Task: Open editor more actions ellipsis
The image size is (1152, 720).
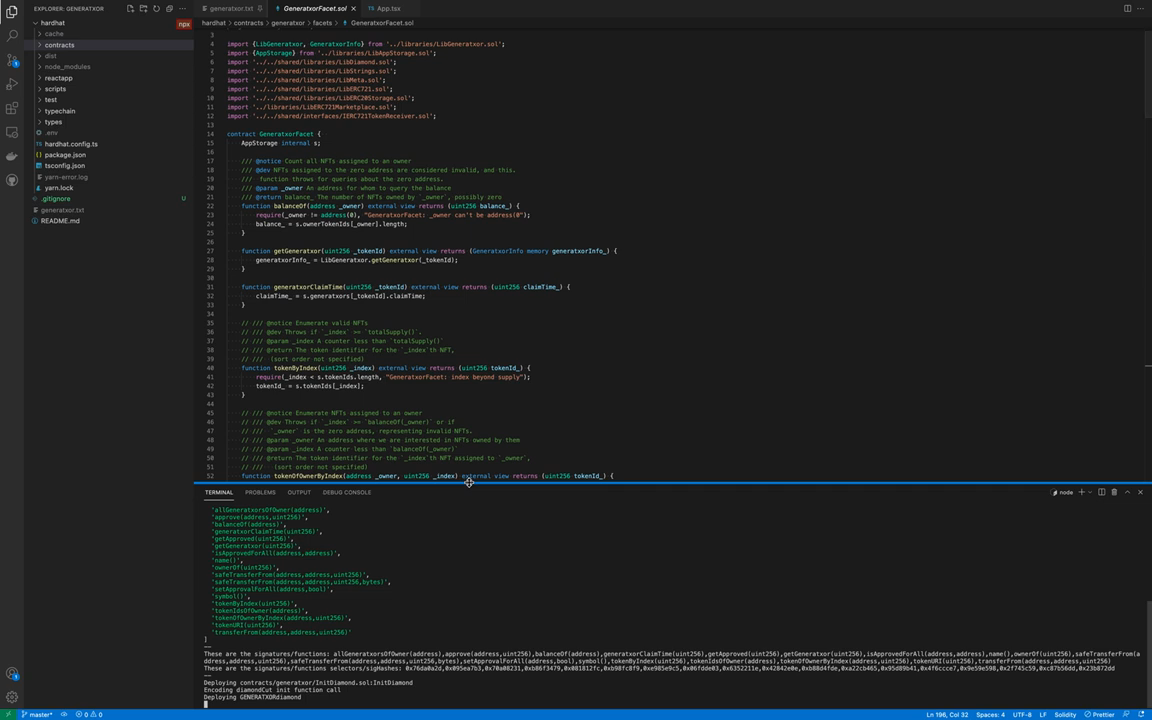Action: [x=1140, y=9]
